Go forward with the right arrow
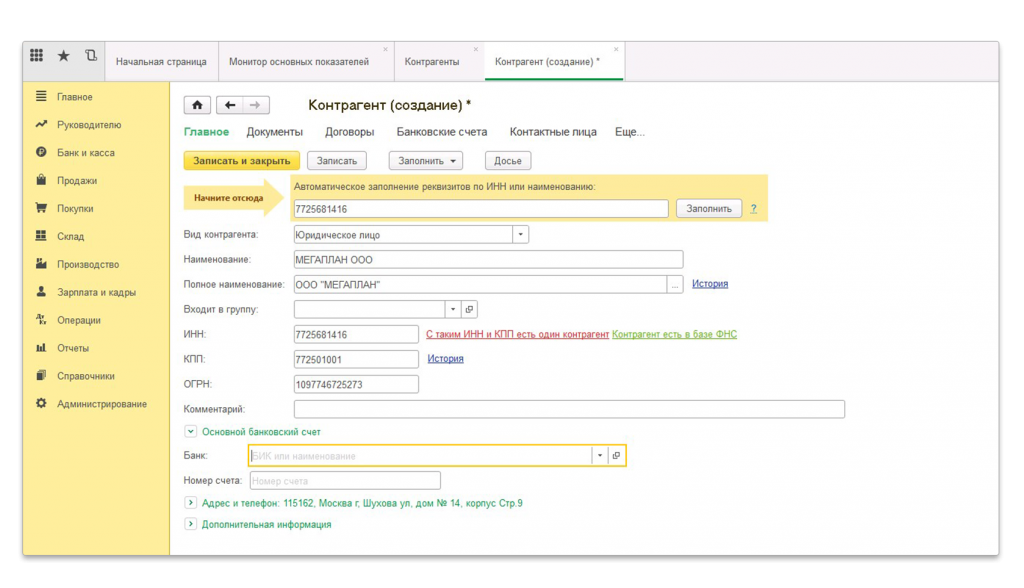 [255, 105]
